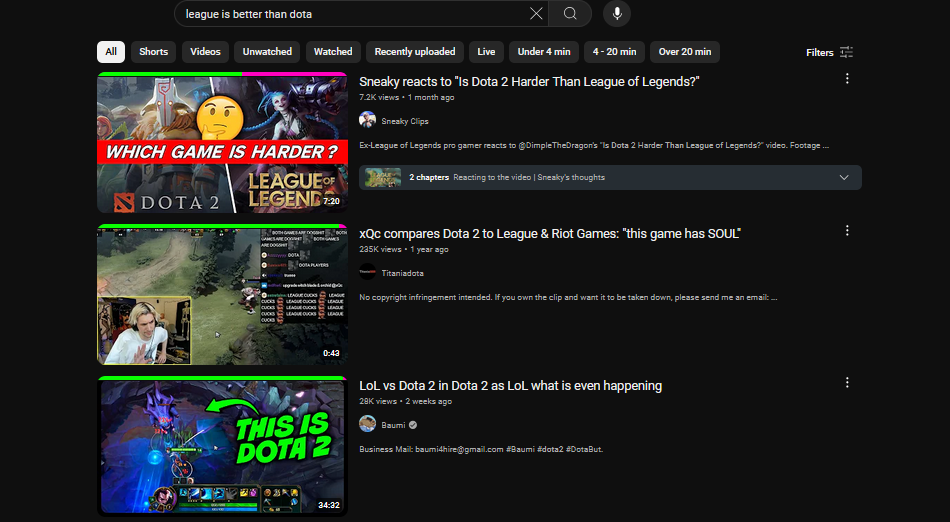Open more options for Sneaky reacts video
Viewport: 950px width, 522px height.
pos(847,79)
